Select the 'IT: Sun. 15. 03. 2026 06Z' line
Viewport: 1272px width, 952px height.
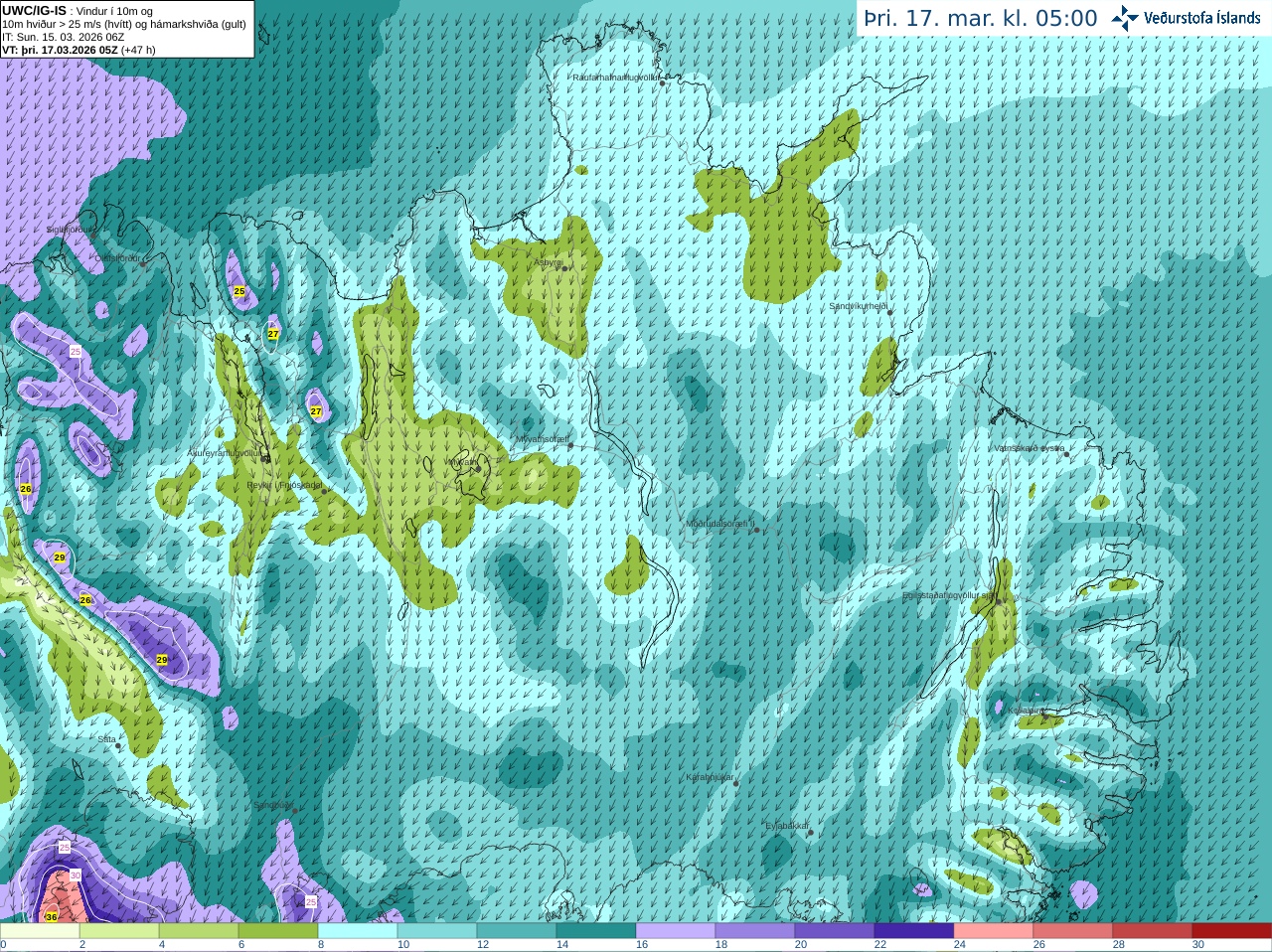click(63, 37)
